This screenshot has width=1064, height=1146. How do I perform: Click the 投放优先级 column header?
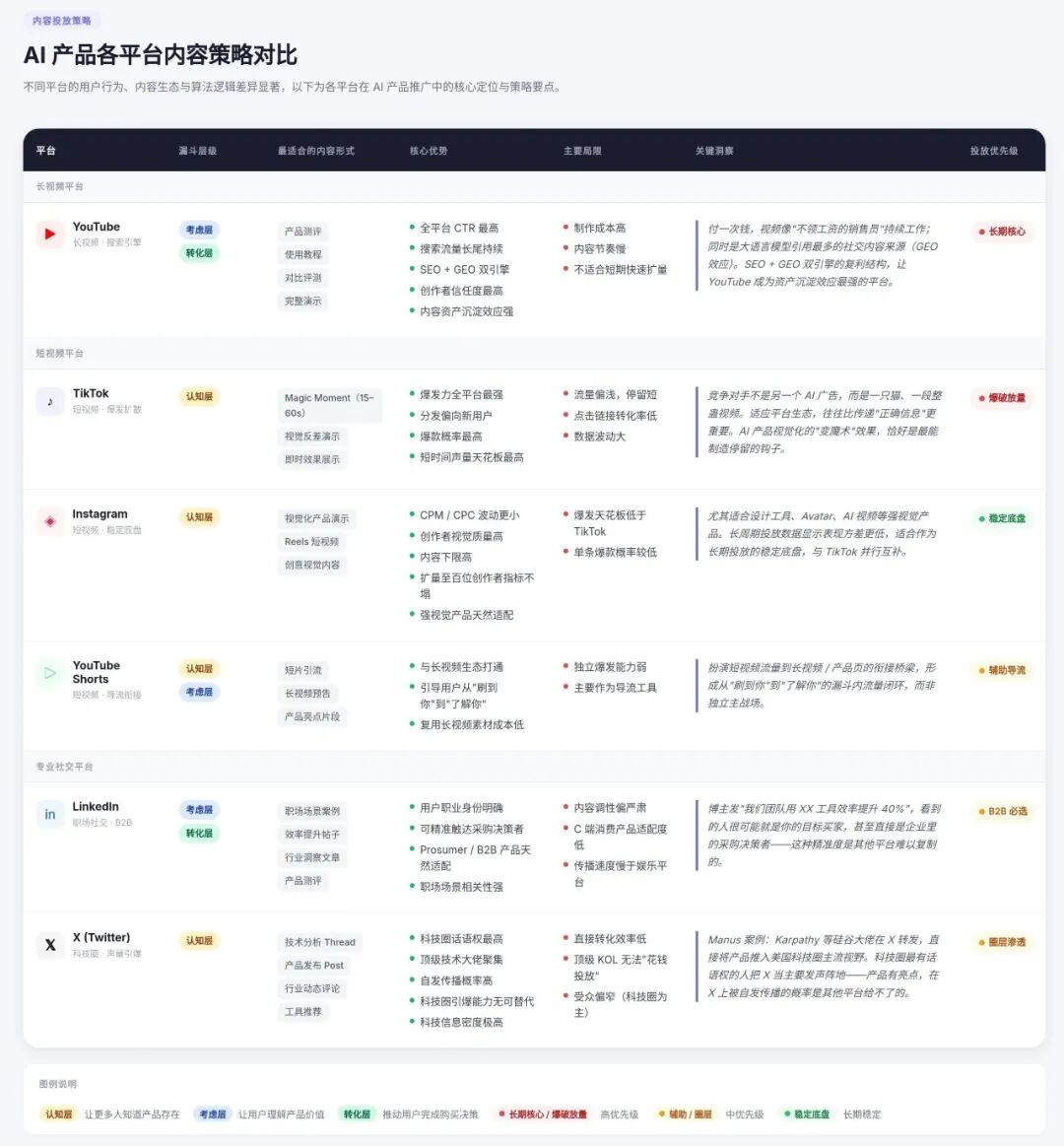[x=993, y=151]
